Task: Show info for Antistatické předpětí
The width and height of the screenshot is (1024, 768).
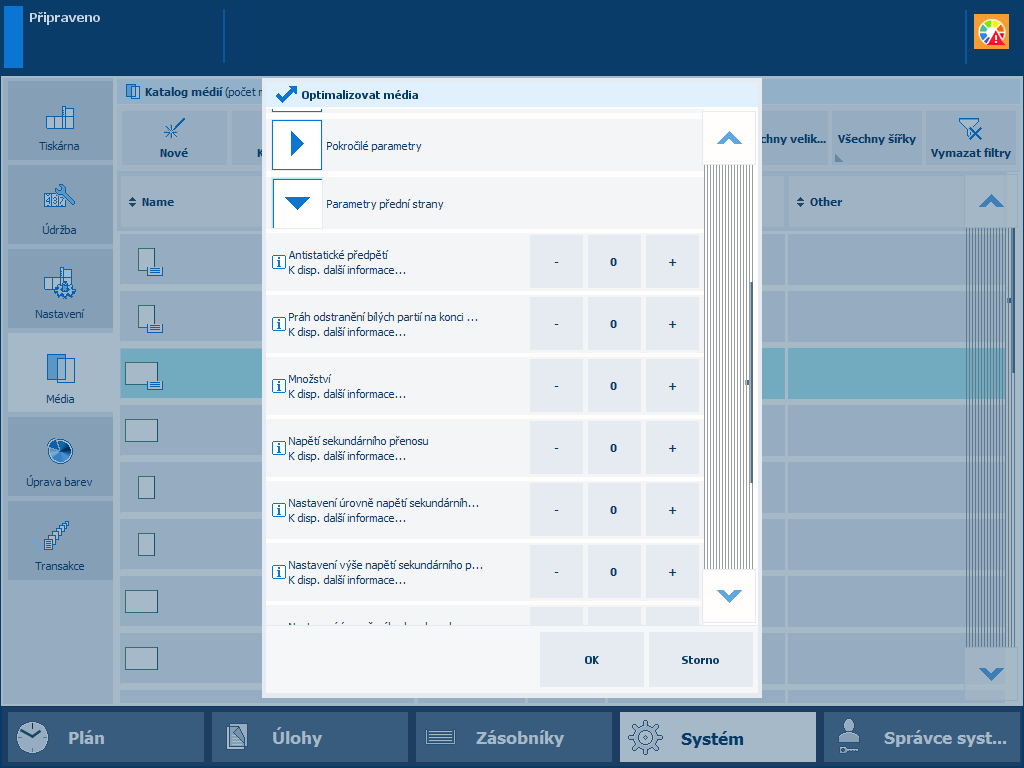Action: (x=278, y=262)
